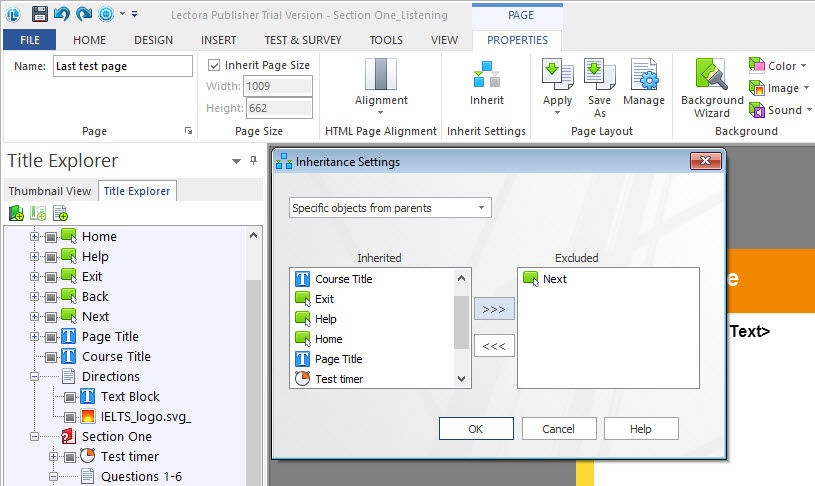Click the background Image icon
Viewport: 815px width, 486px height.
(x=756, y=88)
